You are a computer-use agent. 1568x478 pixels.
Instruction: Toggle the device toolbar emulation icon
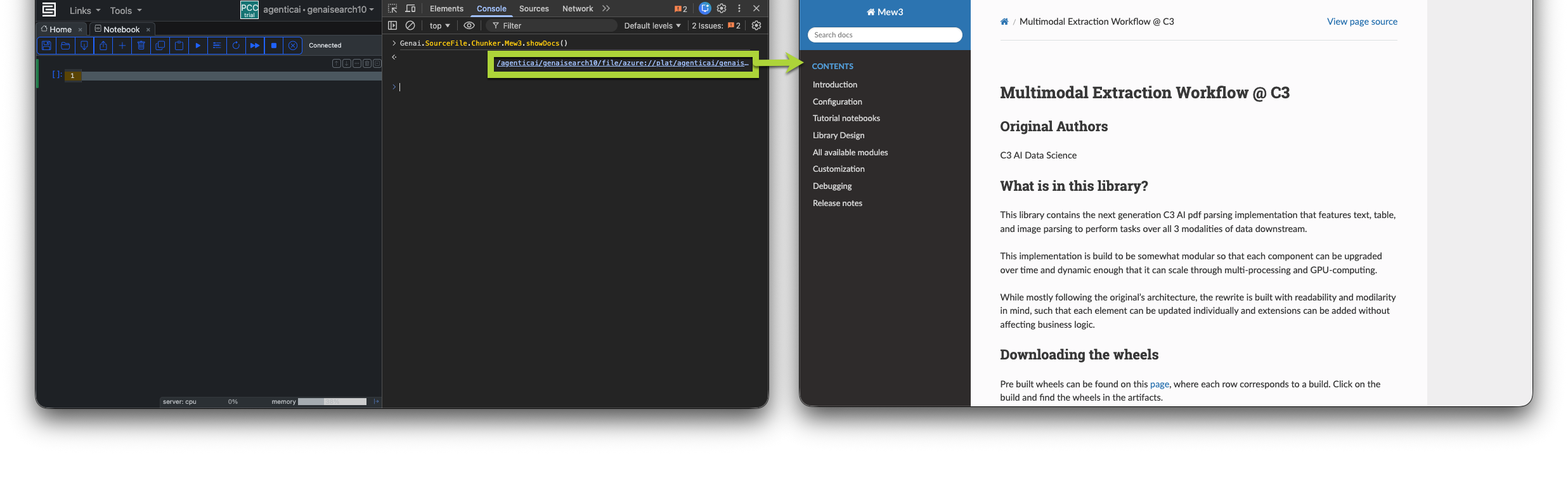click(410, 9)
